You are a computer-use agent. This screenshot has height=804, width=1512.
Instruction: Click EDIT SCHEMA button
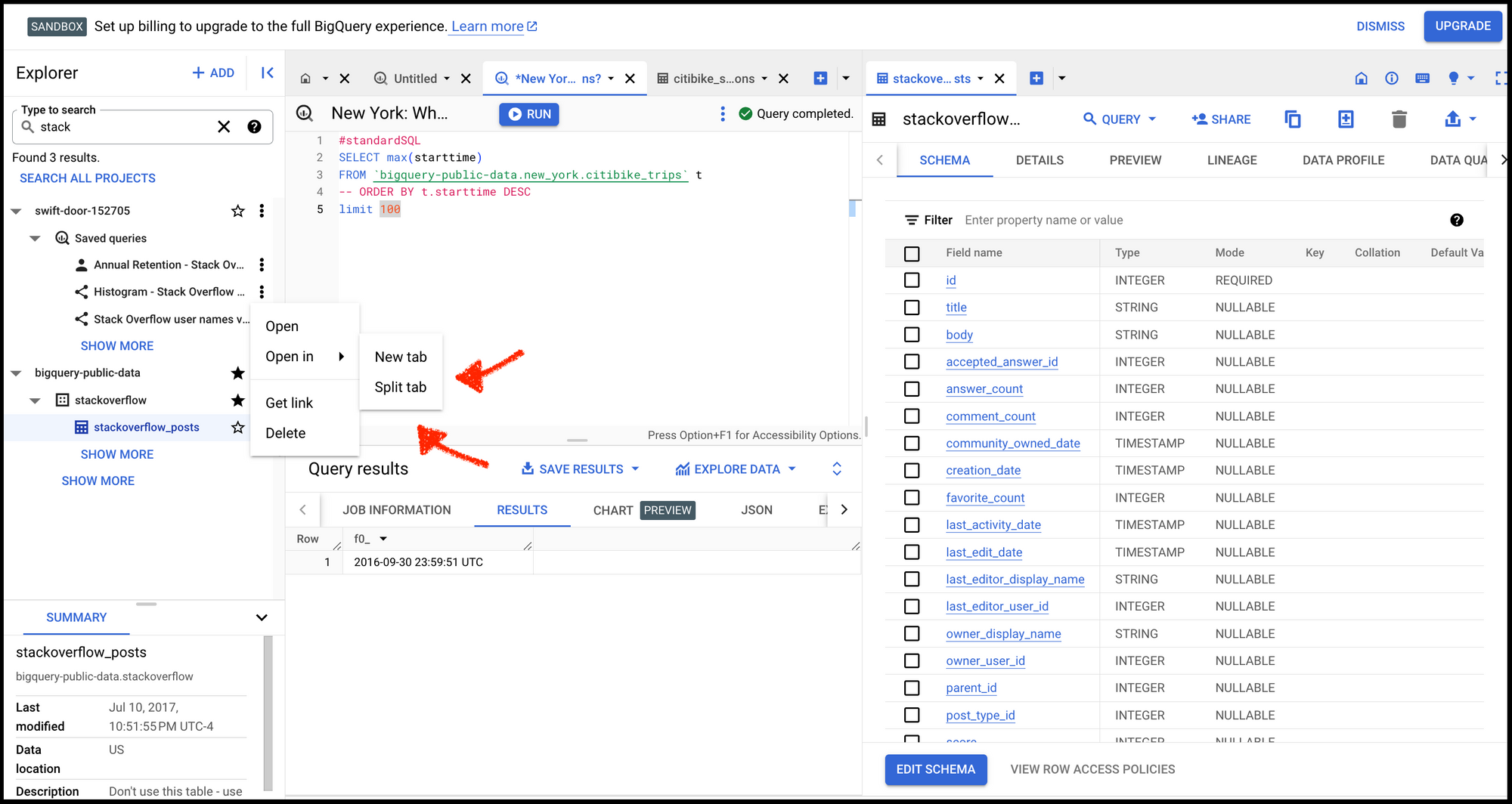936,769
